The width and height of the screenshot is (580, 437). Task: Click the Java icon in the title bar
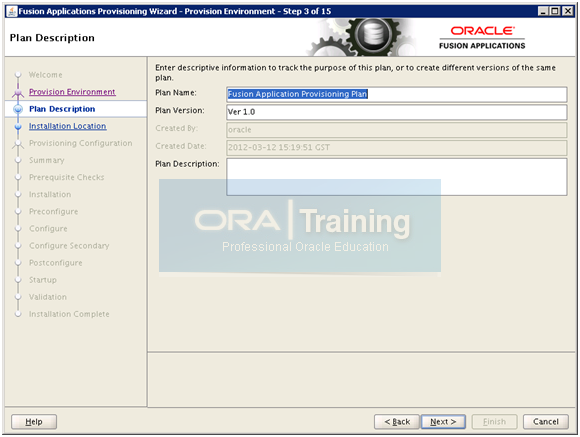tap(12, 11)
